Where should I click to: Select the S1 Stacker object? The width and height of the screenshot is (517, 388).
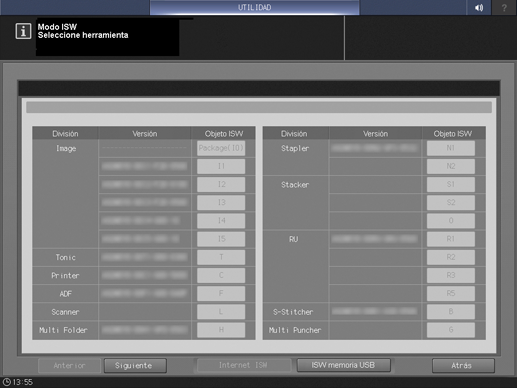(451, 184)
